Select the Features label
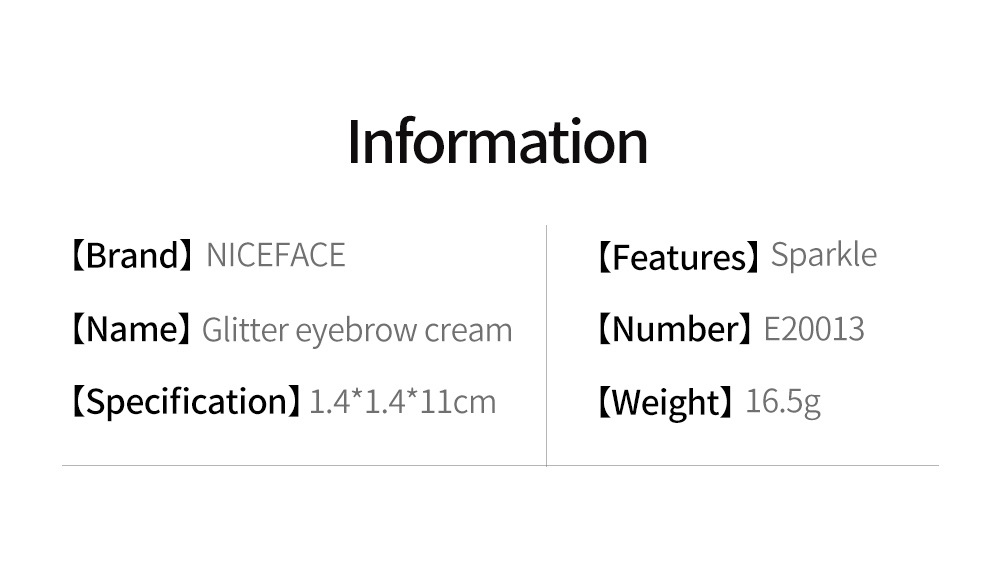 pos(676,258)
